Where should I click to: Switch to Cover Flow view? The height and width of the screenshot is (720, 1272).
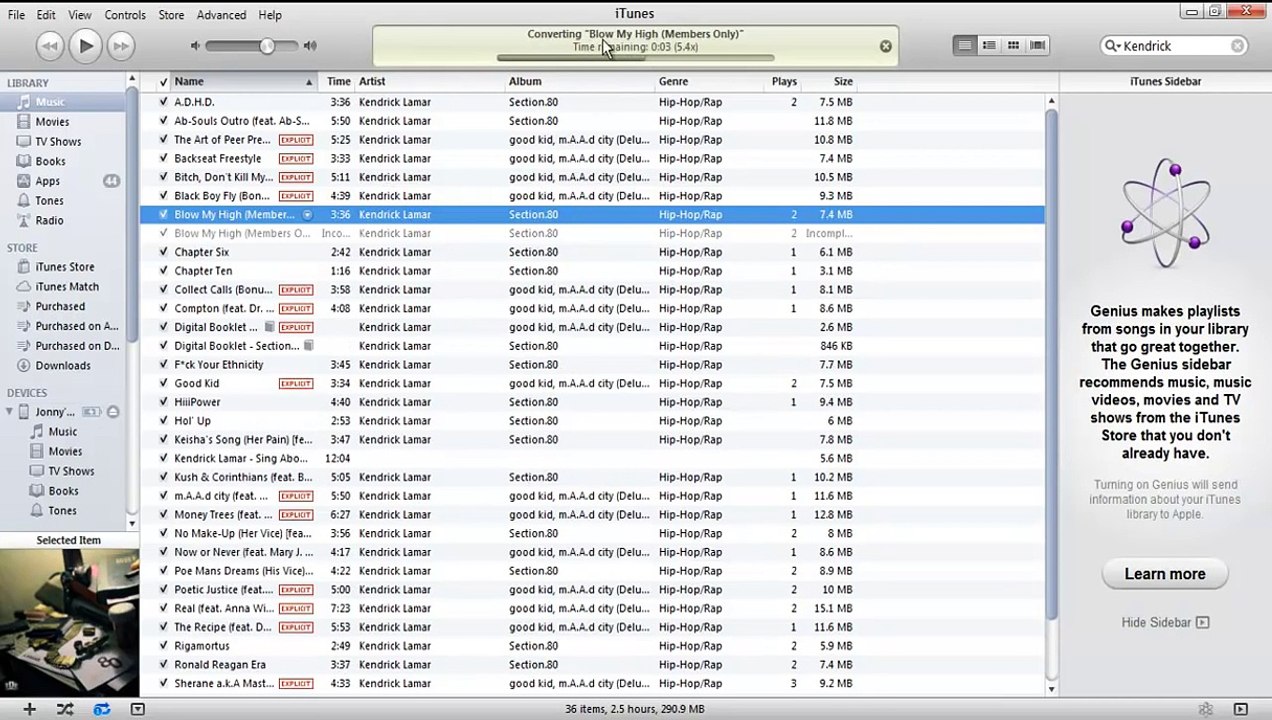click(1037, 45)
